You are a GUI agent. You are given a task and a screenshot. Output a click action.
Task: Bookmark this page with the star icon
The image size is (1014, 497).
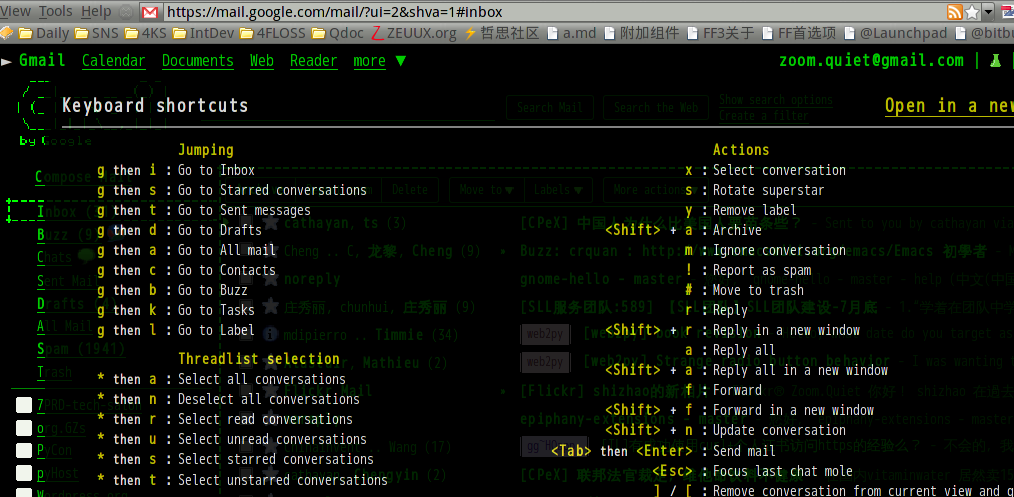coord(972,12)
